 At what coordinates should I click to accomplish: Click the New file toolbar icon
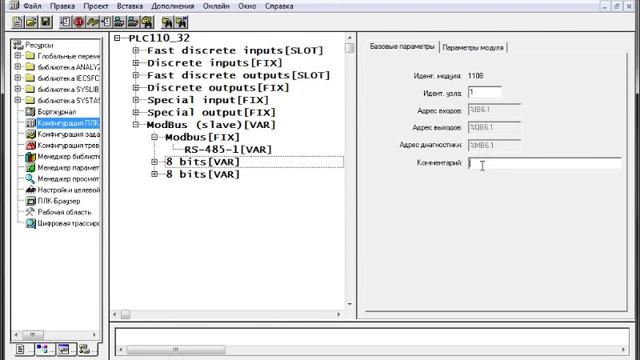[x=18, y=22]
